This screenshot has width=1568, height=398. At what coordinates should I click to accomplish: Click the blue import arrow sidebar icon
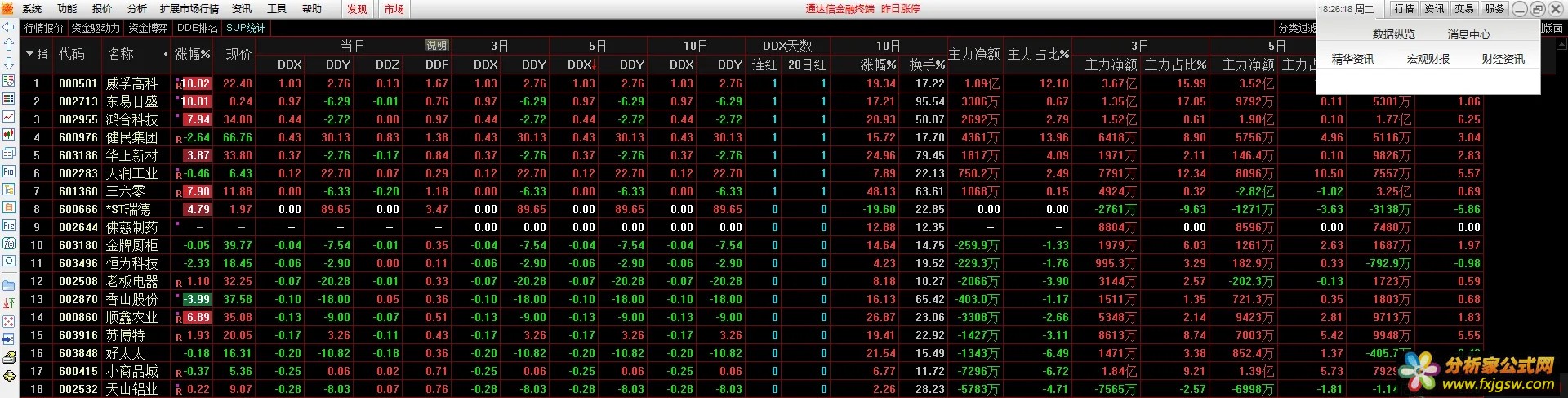coord(9,339)
